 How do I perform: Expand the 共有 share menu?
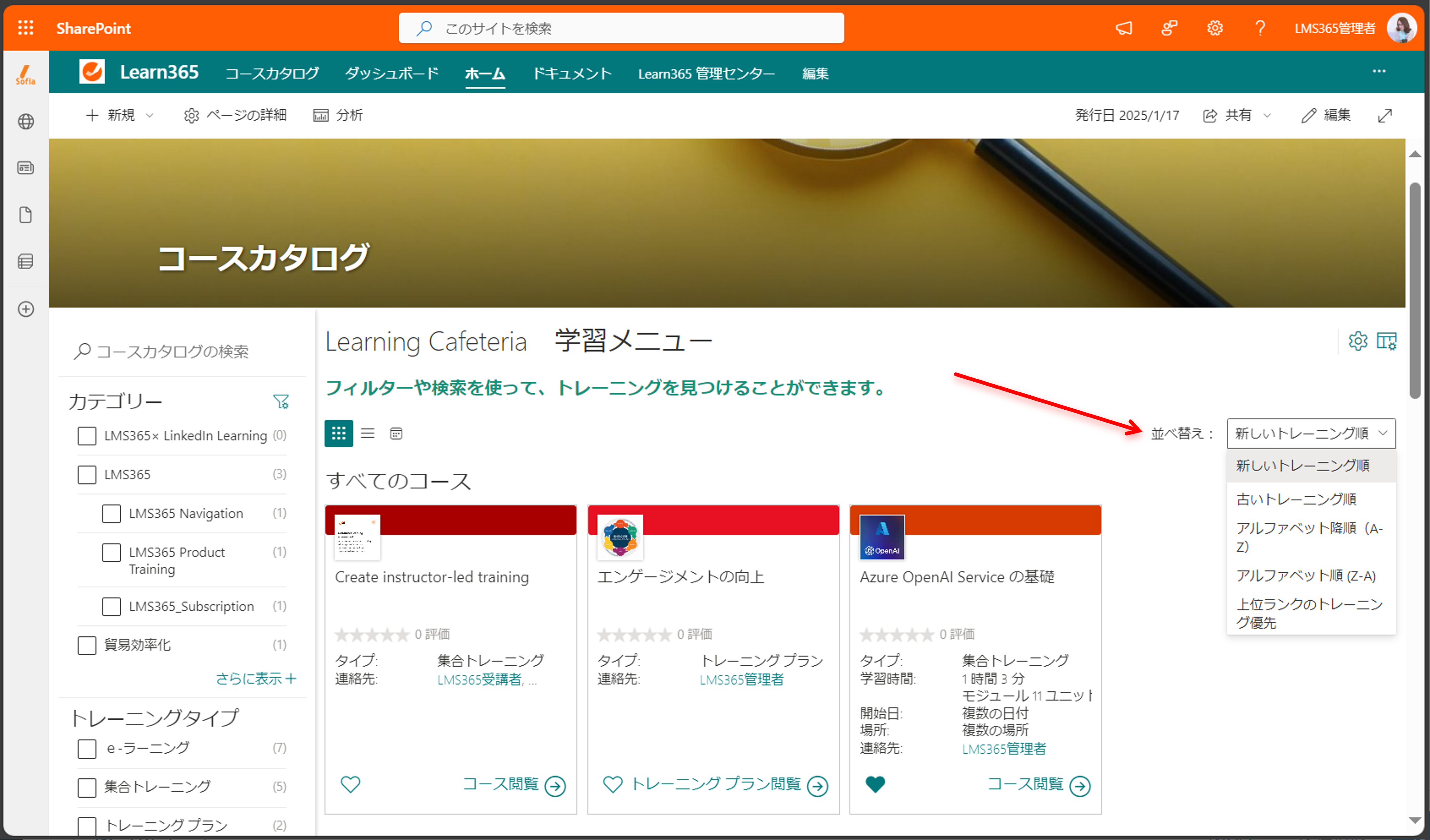[x=1237, y=115]
